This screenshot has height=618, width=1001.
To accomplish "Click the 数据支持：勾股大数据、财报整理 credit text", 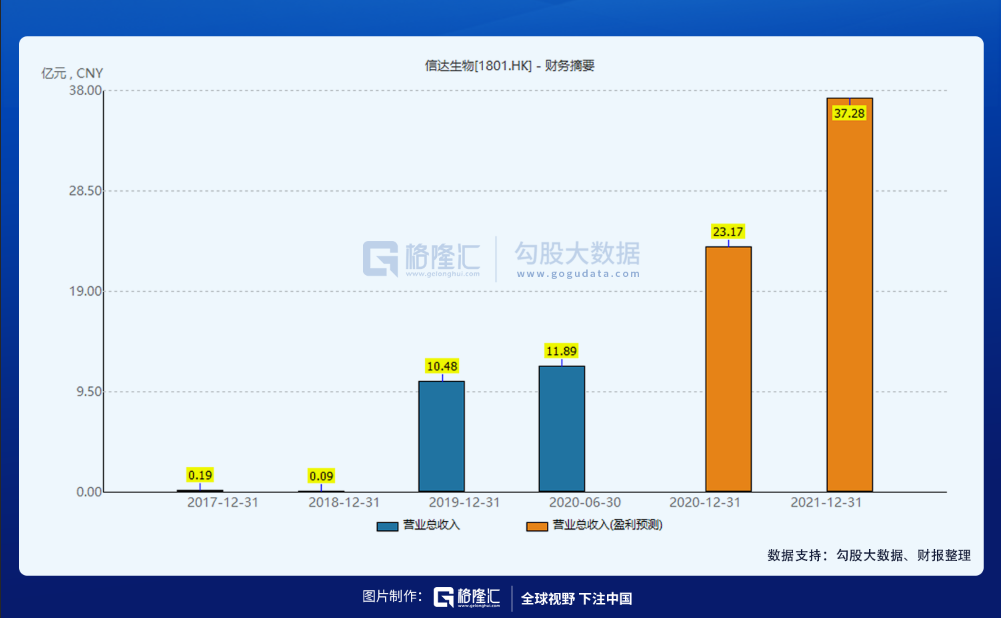I will (x=869, y=555).
